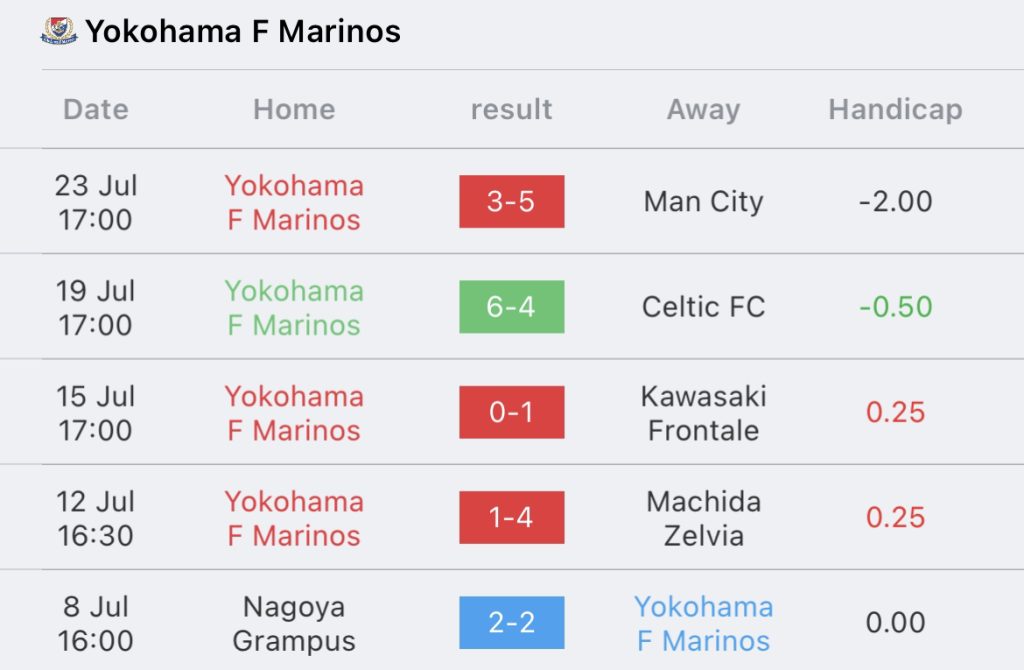Select Man City away team

pyautogui.click(x=703, y=202)
